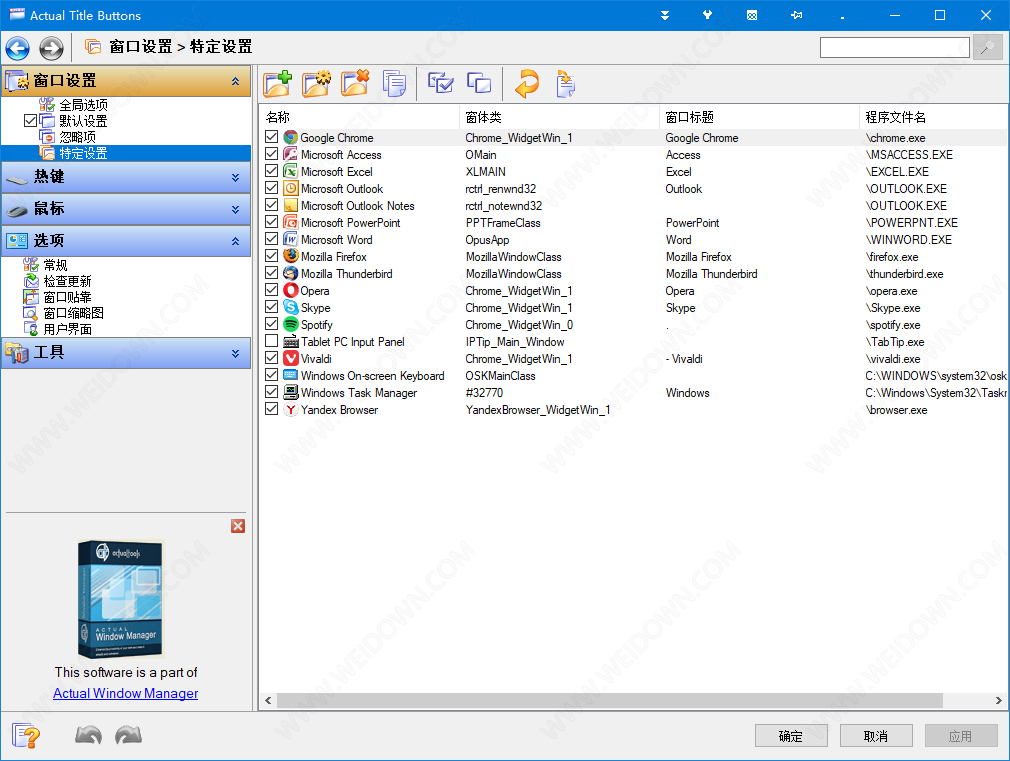The image size is (1010, 761).
Task: Click the Vivaldi row icon
Action: (x=291, y=358)
